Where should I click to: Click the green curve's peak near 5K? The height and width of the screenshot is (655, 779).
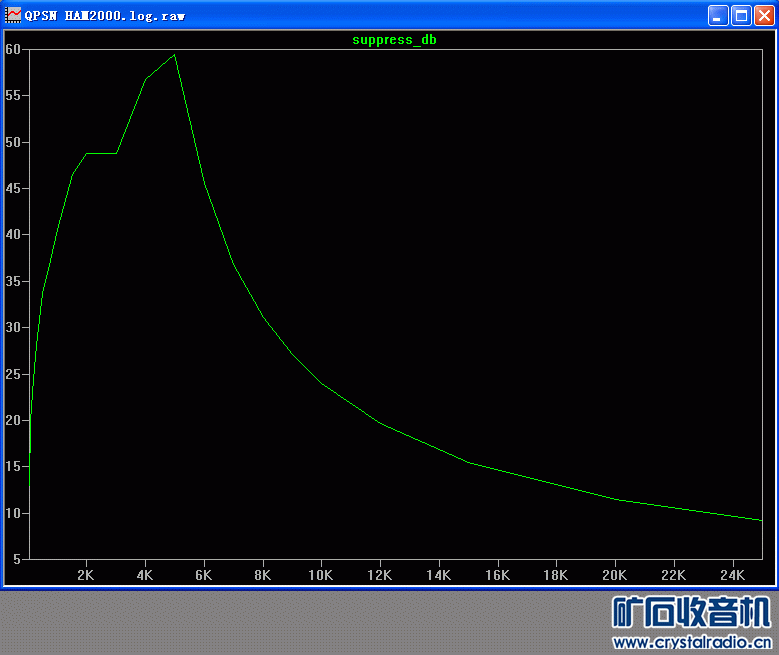pyautogui.click(x=175, y=55)
